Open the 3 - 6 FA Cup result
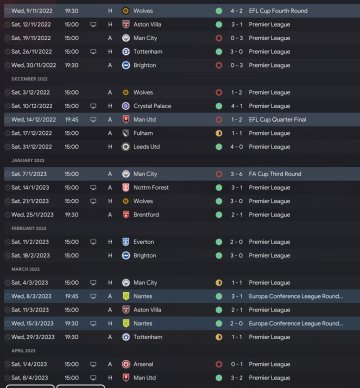This screenshot has width=360, height=388. coord(237,174)
